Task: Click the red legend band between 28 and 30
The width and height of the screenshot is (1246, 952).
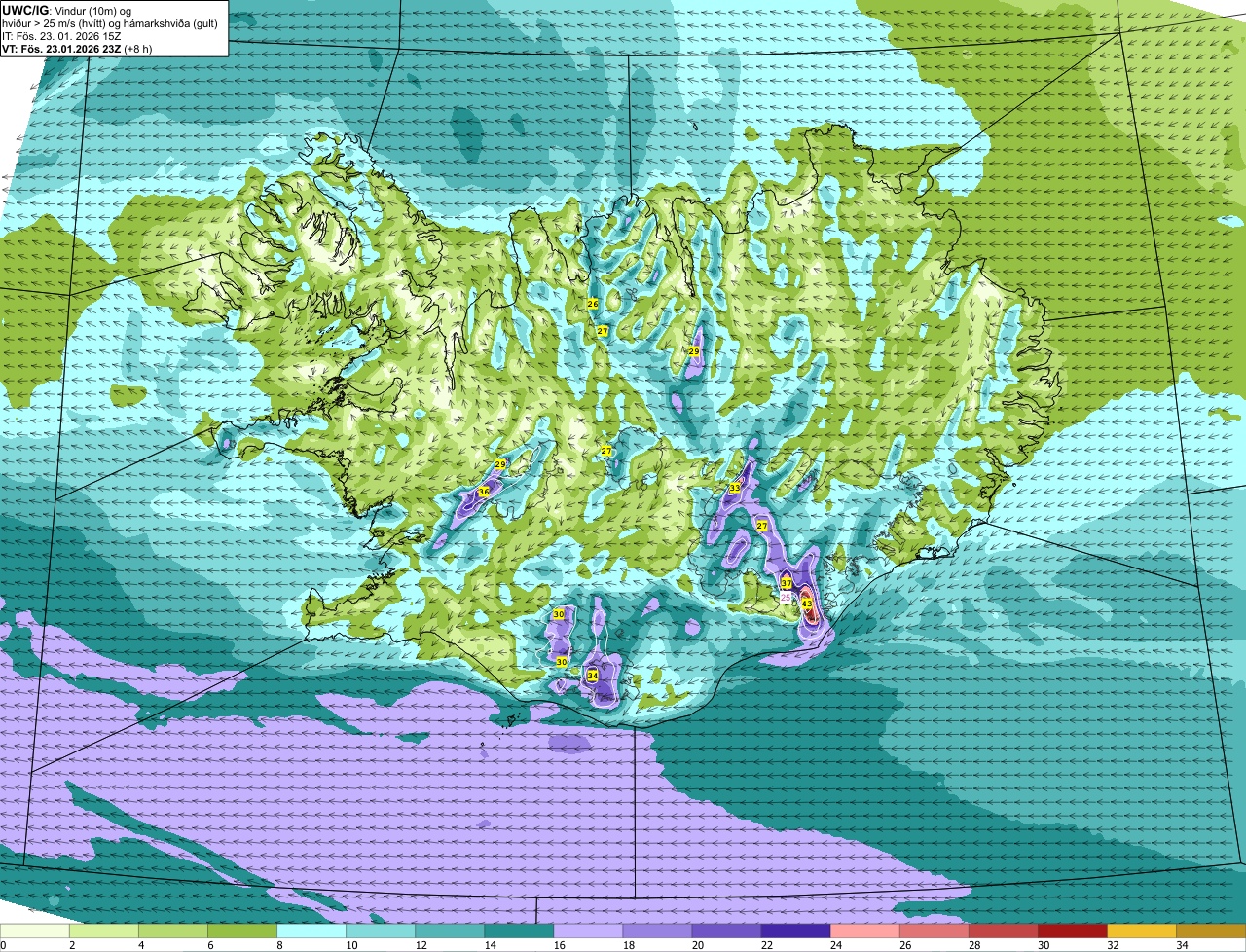Action: (1003, 932)
